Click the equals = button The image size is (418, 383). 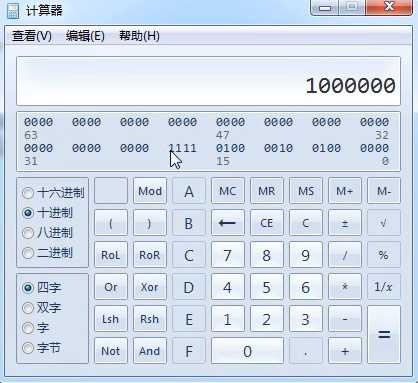tap(384, 335)
